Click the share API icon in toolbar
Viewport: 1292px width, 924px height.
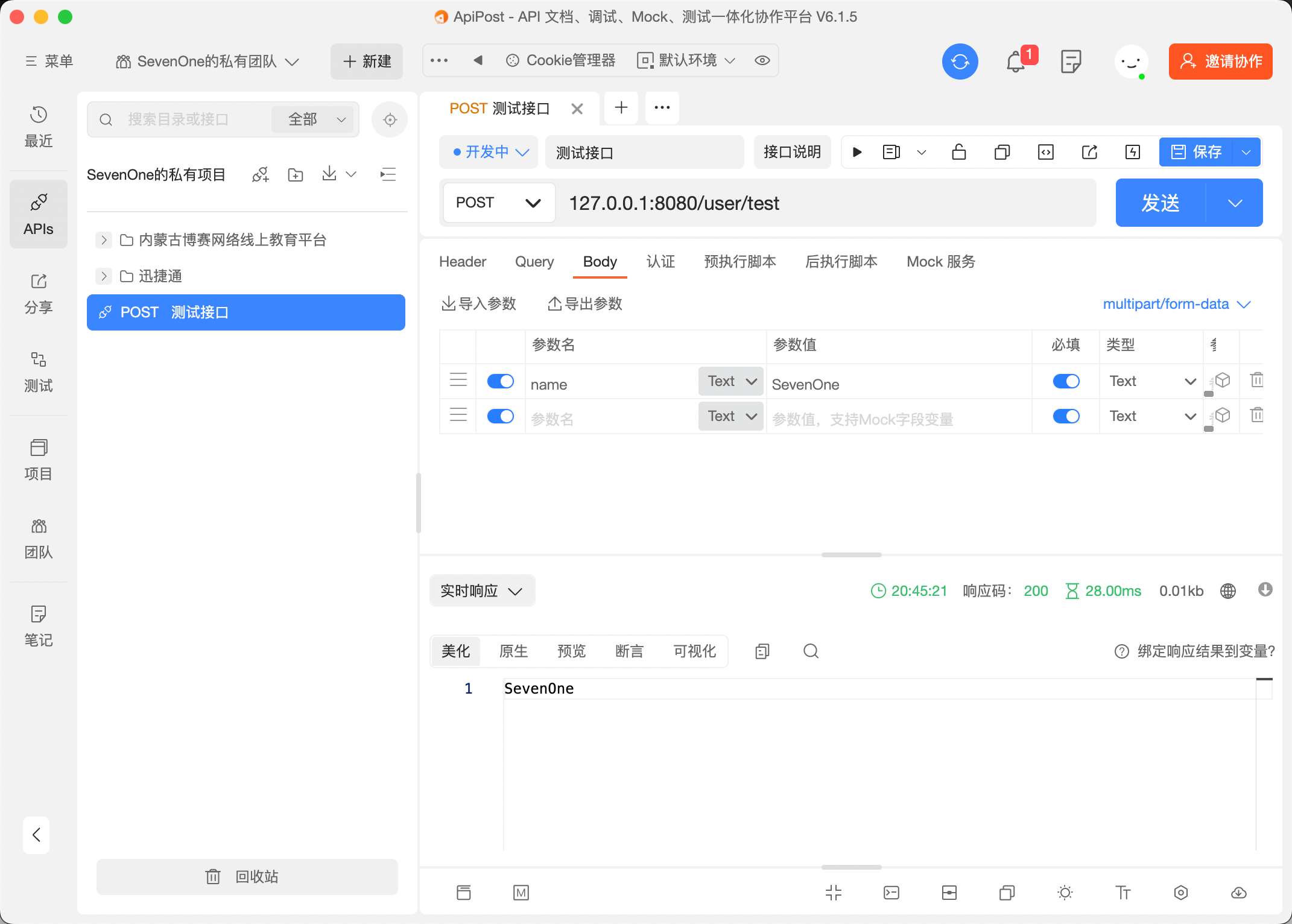tap(1089, 152)
